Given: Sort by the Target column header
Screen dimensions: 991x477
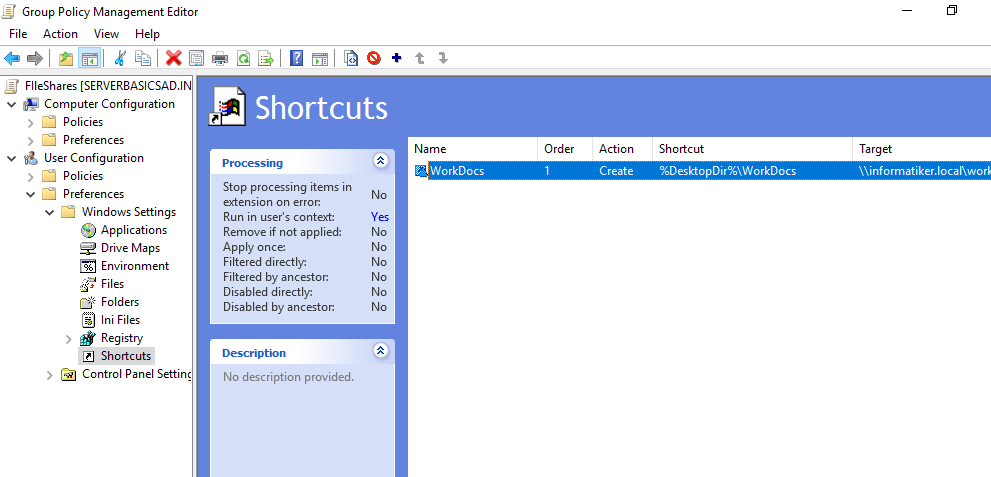Looking at the screenshot, I should click(x=921, y=149).
